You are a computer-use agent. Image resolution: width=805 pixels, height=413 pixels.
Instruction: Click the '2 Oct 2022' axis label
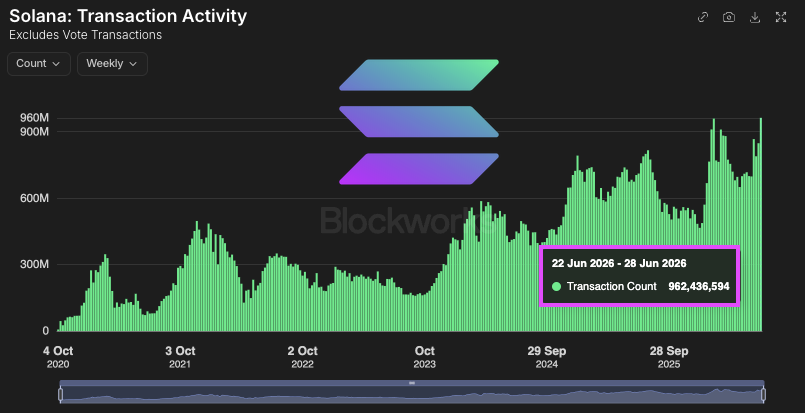tap(302, 357)
